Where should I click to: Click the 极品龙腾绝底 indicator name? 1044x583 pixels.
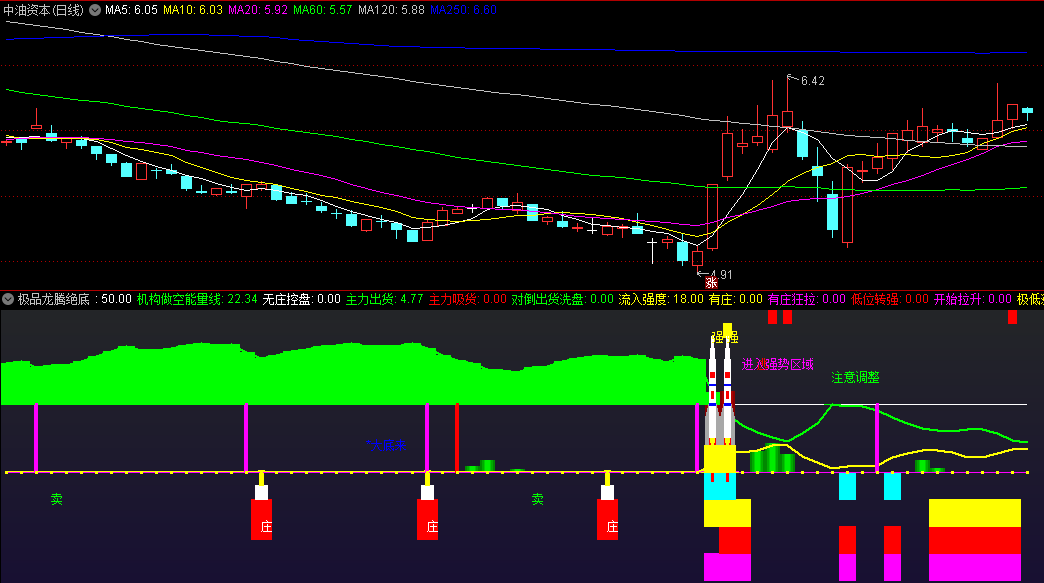(53, 299)
